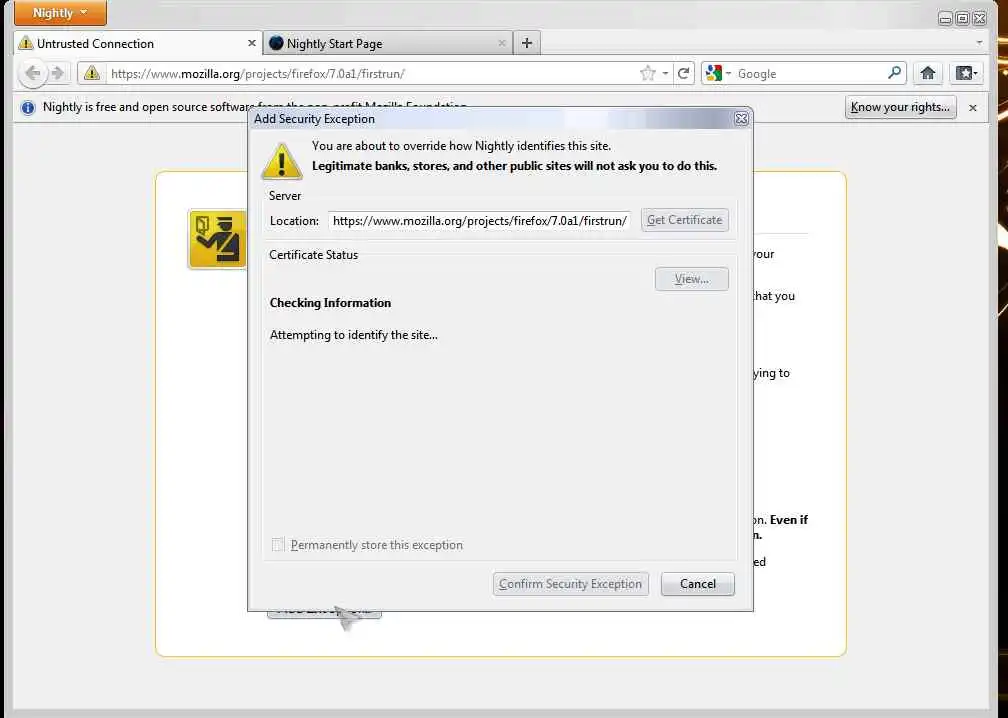The image size is (1008, 718).
Task: Switch to the Nightly Start Page tab
Action: (x=388, y=44)
